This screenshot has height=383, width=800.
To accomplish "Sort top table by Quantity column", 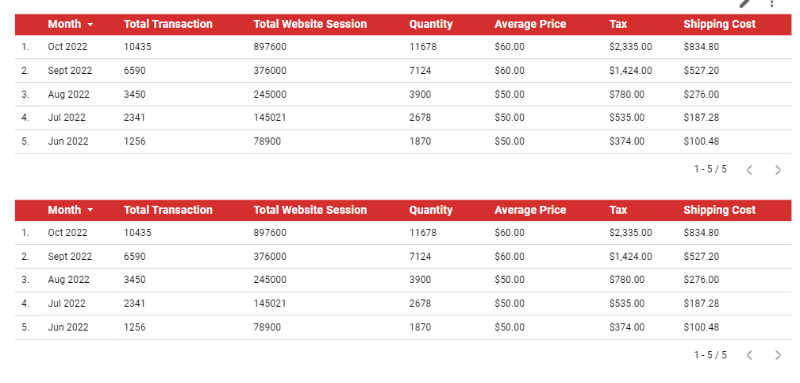I will click(431, 24).
